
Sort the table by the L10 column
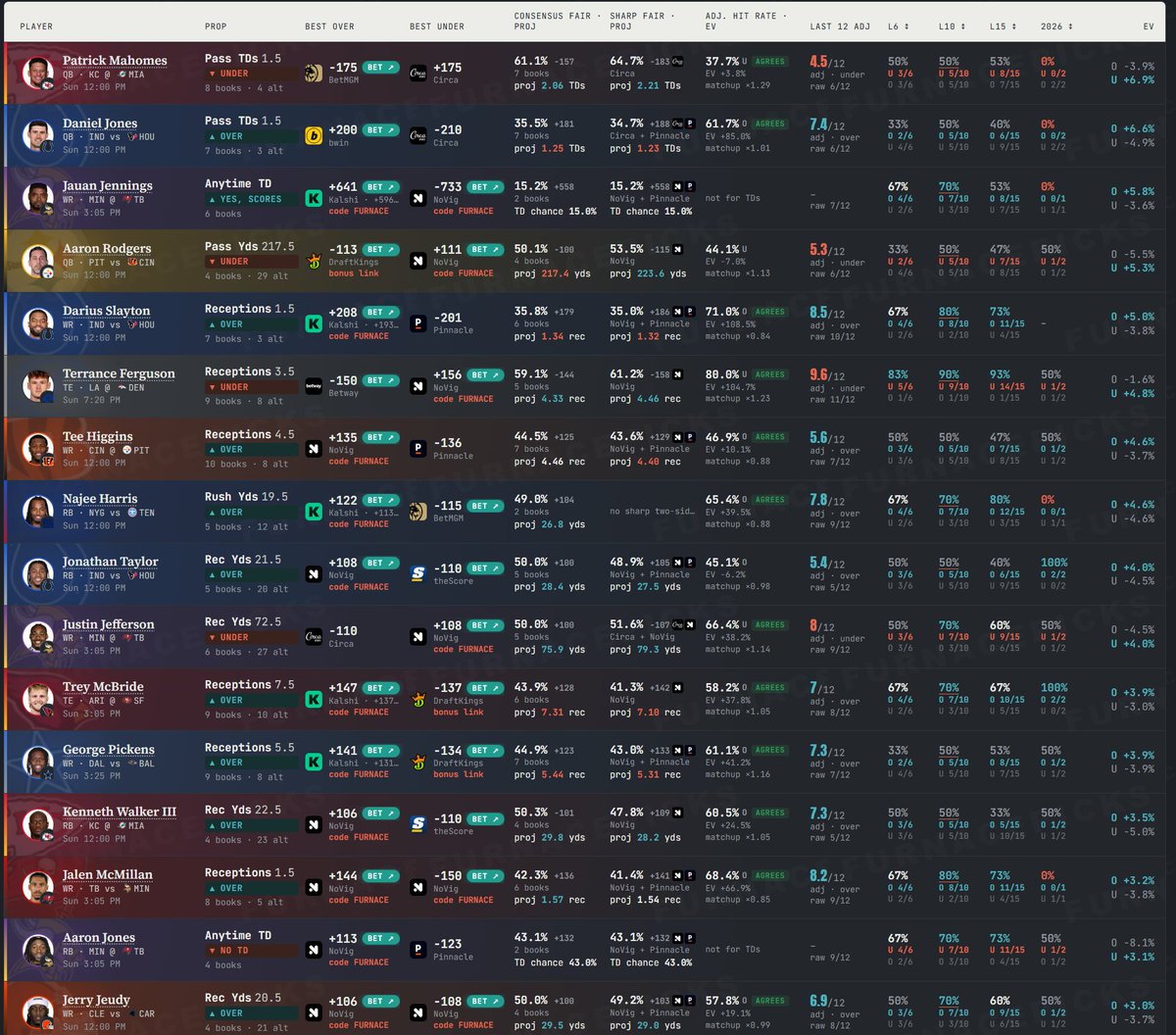coord(952,26)
